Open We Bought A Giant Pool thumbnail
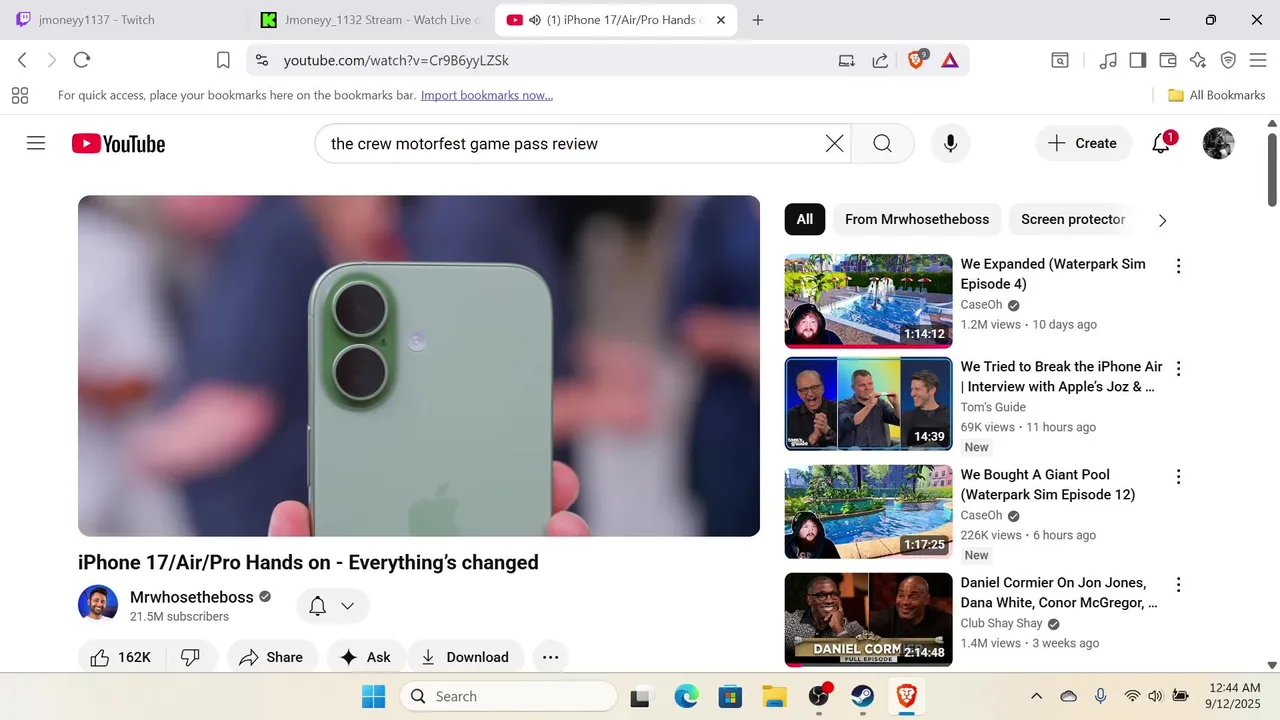The image size is (1280, 720). [x=868, y=512]
